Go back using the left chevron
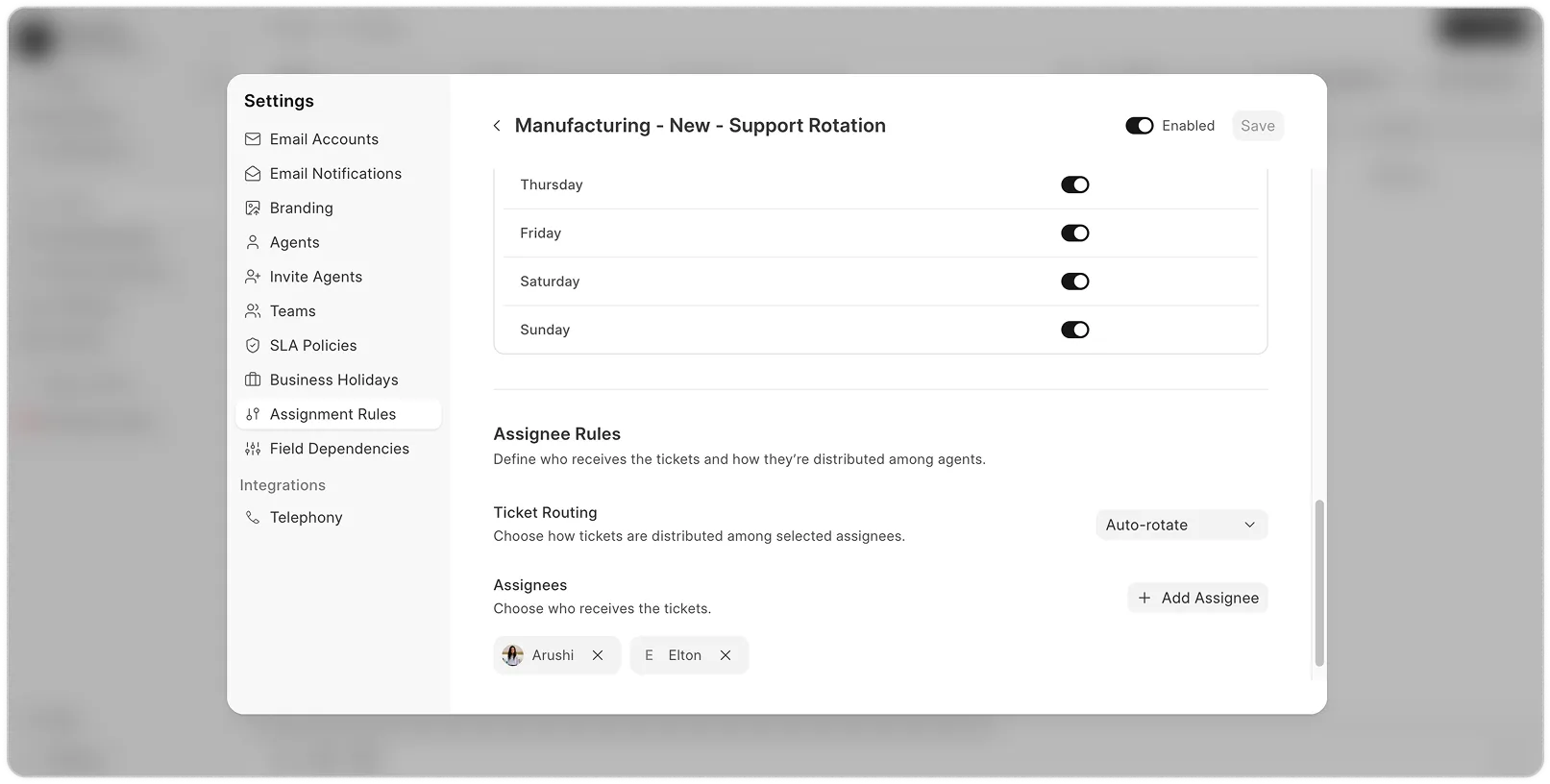 tap(497, 126)
